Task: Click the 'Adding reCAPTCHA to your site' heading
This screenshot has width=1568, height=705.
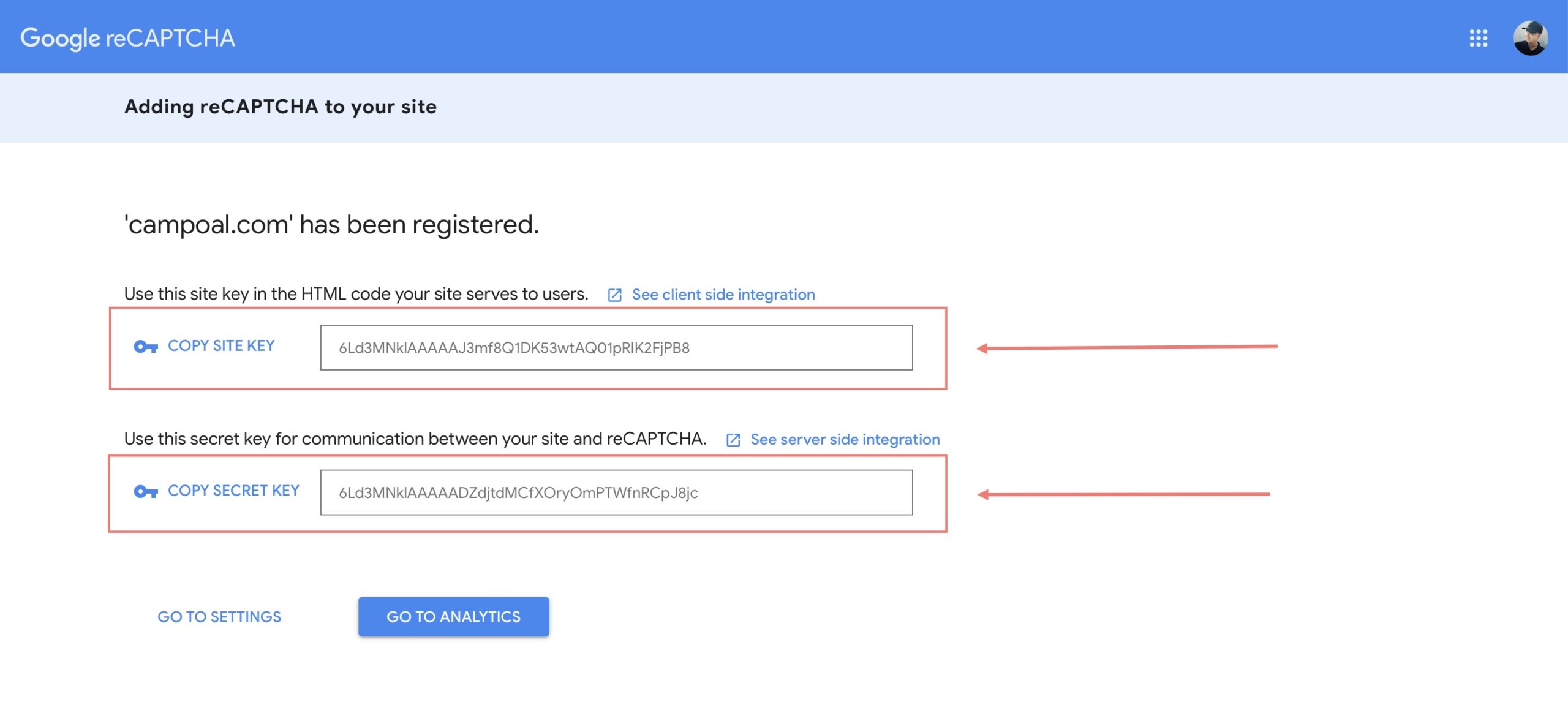Action: 281,107
